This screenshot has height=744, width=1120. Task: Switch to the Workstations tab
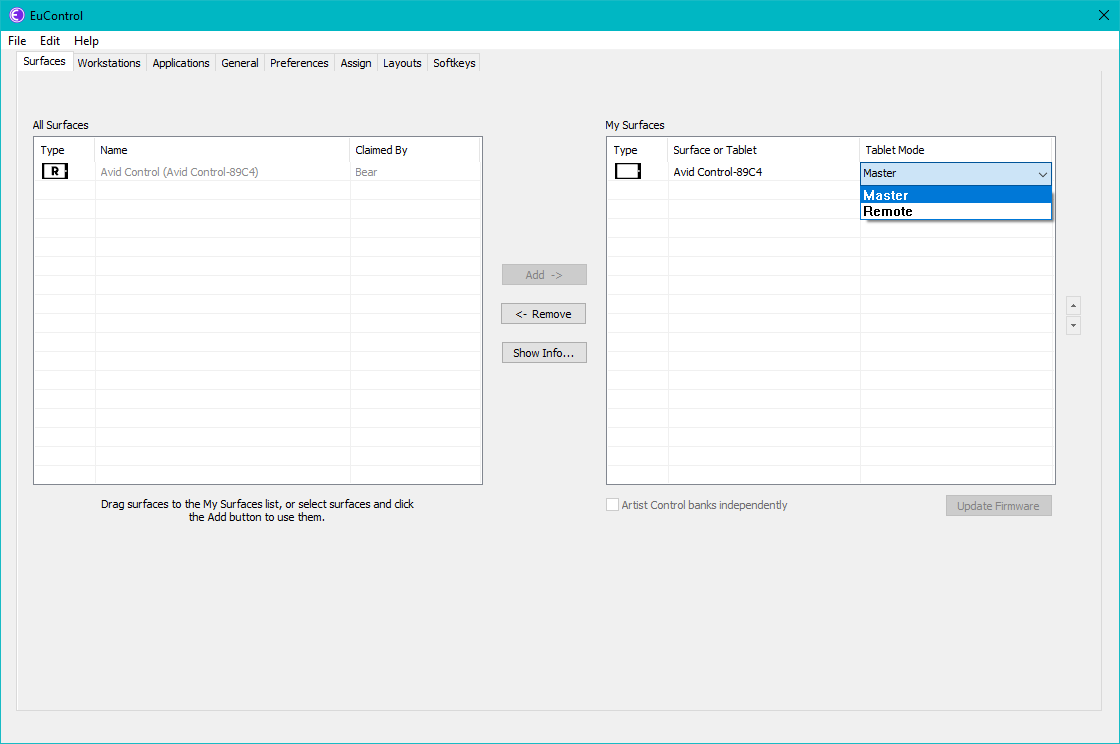[x=109, y=63]
